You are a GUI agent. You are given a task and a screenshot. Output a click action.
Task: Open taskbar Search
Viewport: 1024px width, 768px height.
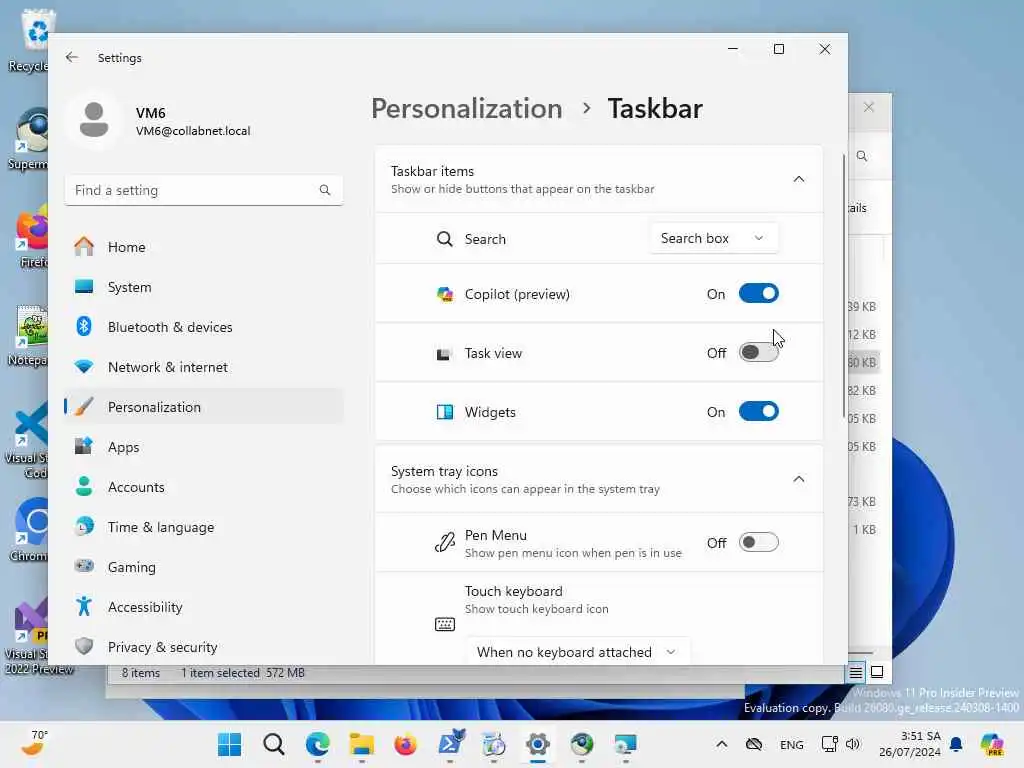(x=274, y=744)
